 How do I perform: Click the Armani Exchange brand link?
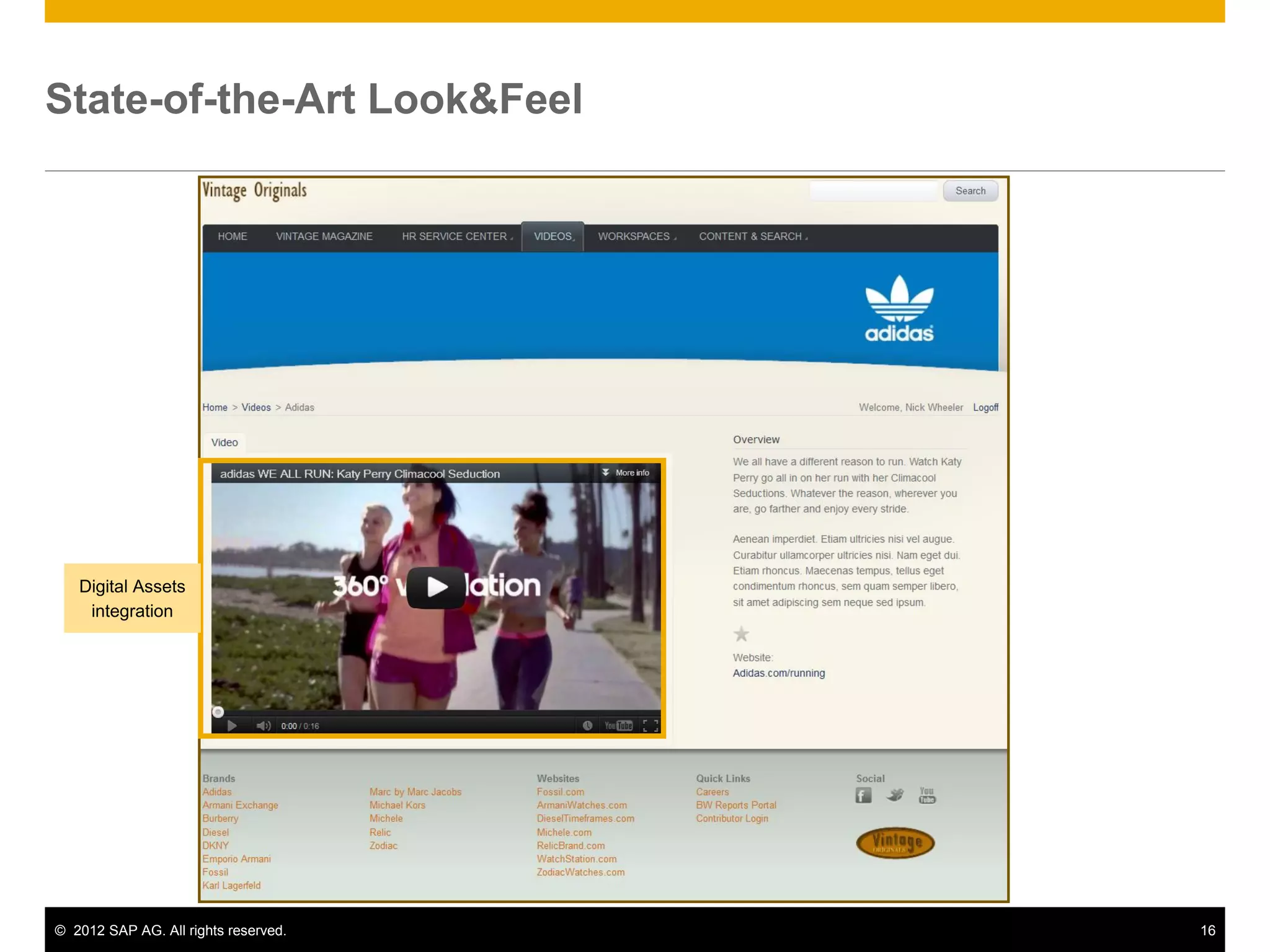pyautogui.click(x=240, y=805)
